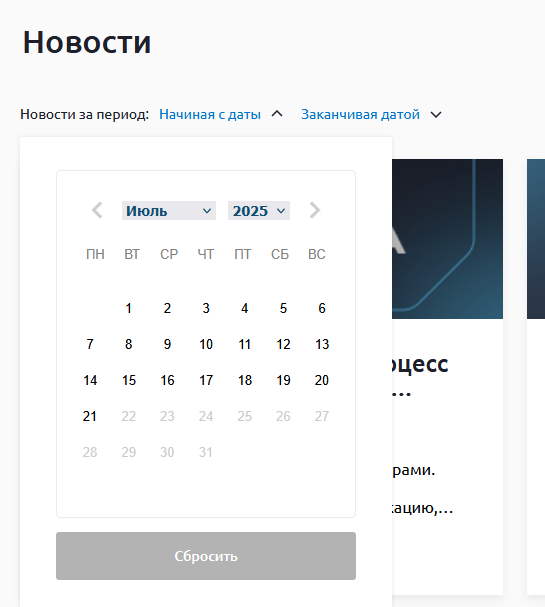This screenshot has width=545, height=607.
Task: Choose the 15th in the calendar
Action: tap(129, 380)
